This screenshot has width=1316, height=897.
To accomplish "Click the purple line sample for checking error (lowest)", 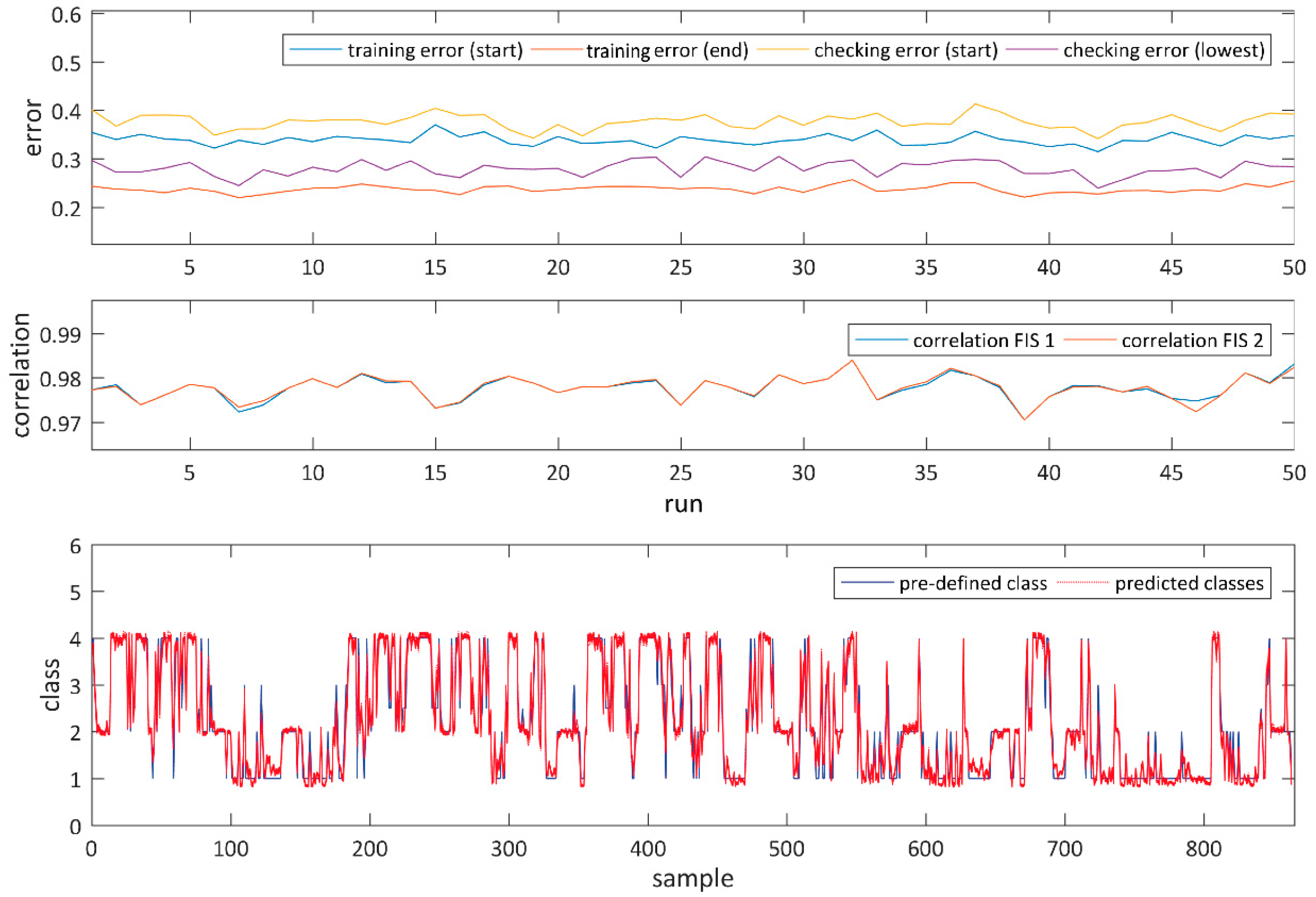I will [x=1032, y=50].
